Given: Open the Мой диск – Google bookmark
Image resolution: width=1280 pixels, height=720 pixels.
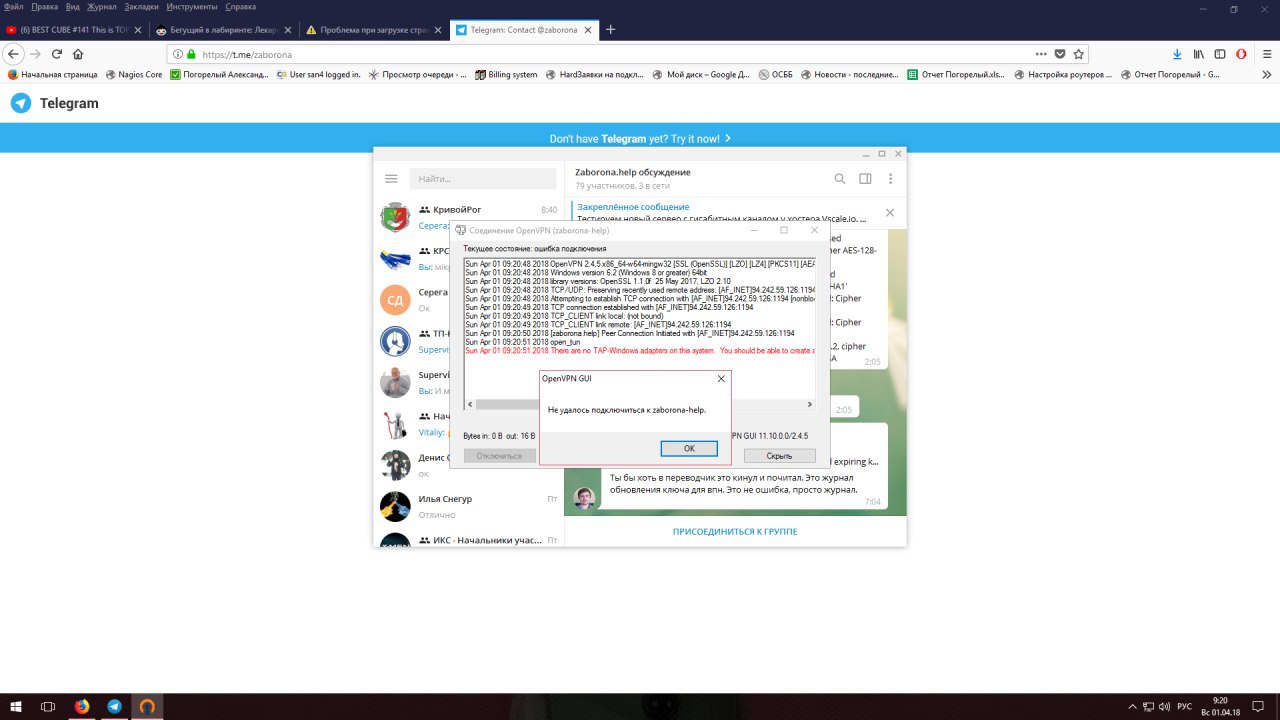Looking at the screenshot, I should coord(701,74).
